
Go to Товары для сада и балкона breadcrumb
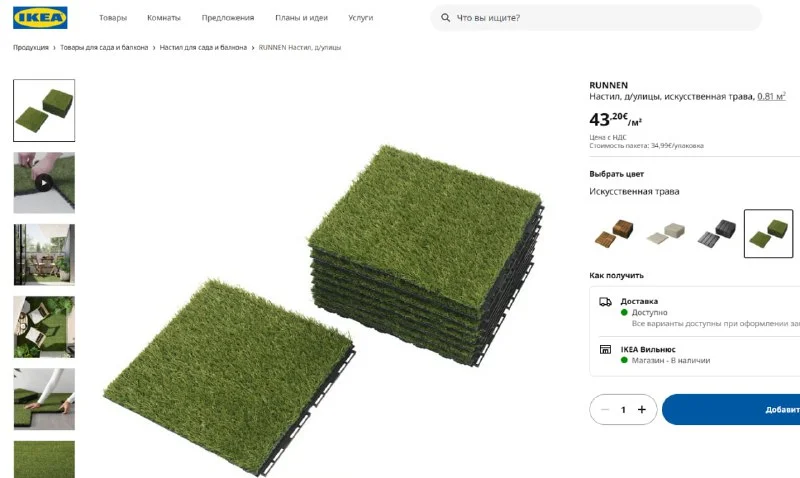(104, 48)
